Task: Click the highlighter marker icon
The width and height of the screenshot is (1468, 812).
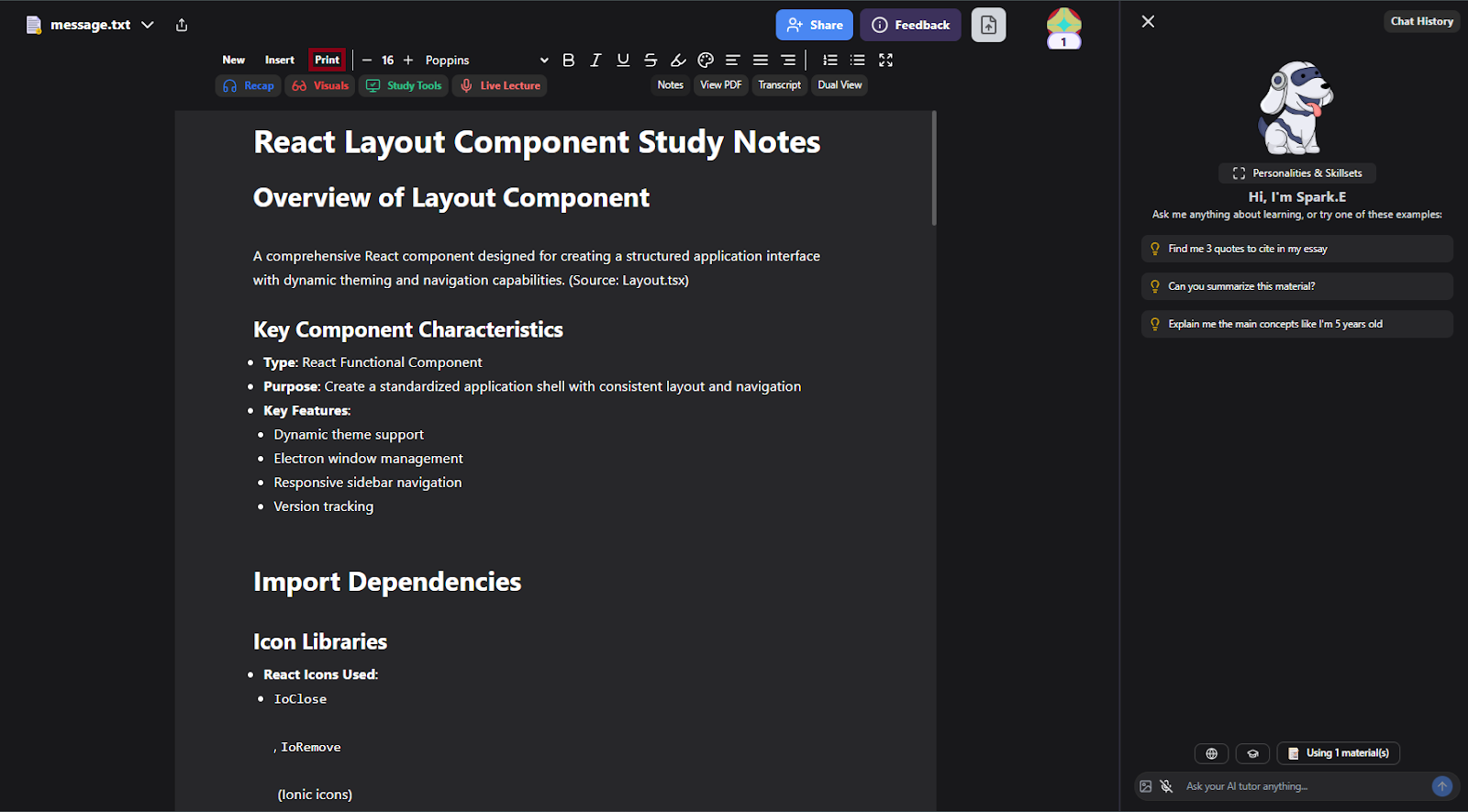Action: pos(678,61)
